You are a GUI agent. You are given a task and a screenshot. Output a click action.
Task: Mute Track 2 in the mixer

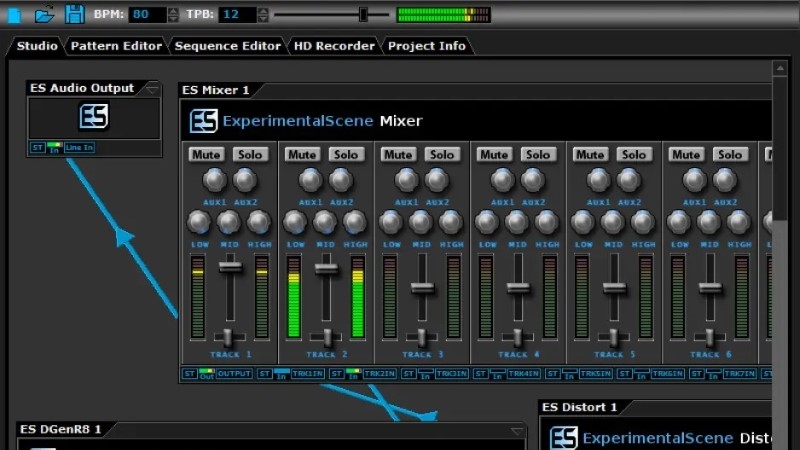[302, 155]
